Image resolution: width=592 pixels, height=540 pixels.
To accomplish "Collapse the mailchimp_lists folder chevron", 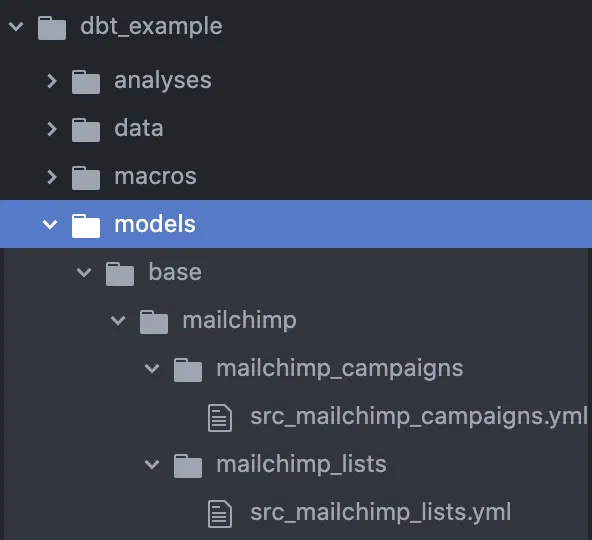I will point(152,464).
